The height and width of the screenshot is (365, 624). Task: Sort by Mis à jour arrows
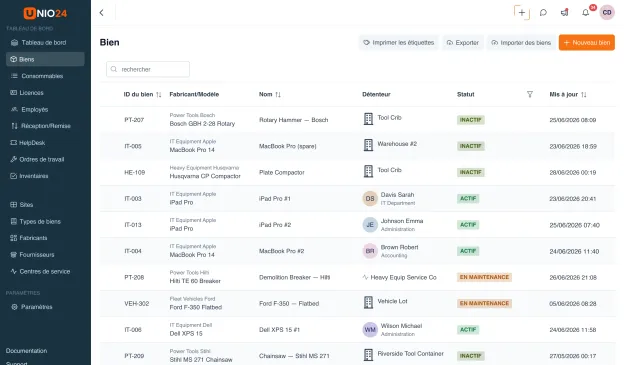pos(583,95)
